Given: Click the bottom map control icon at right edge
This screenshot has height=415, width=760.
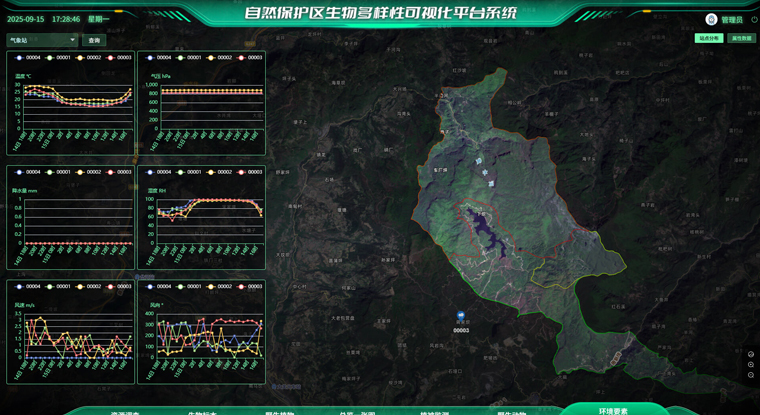Looking at the screenshot, I should pos(751,375).
